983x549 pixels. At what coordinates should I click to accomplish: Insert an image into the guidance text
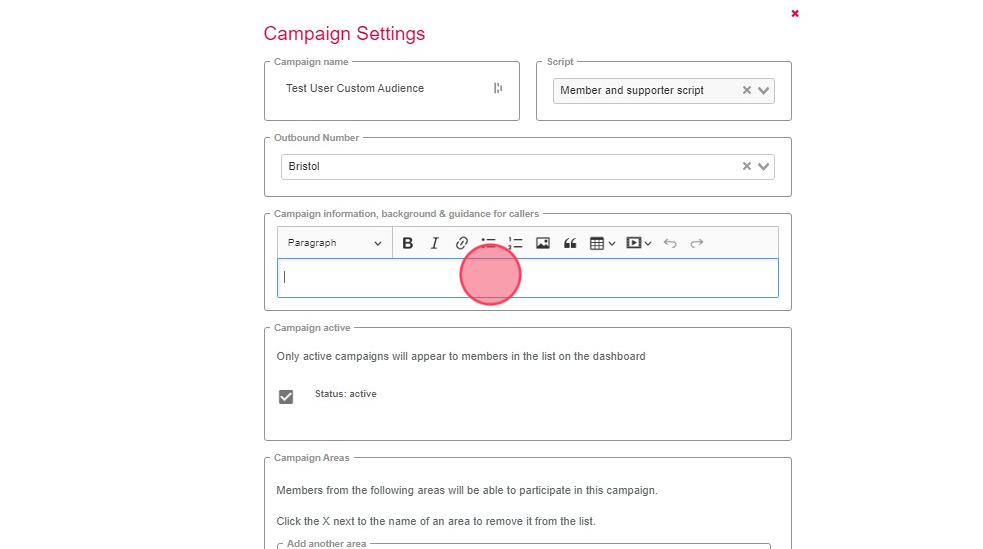tap(543, 243)
